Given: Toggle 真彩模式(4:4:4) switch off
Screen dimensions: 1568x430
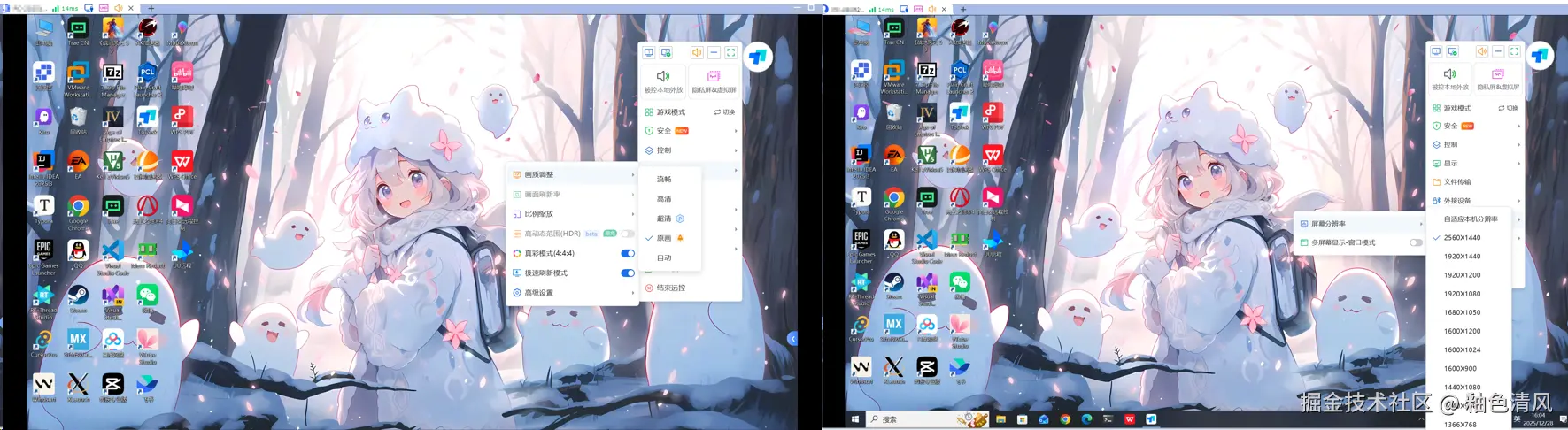Looking at the screenshot, I should pos(628,253).
